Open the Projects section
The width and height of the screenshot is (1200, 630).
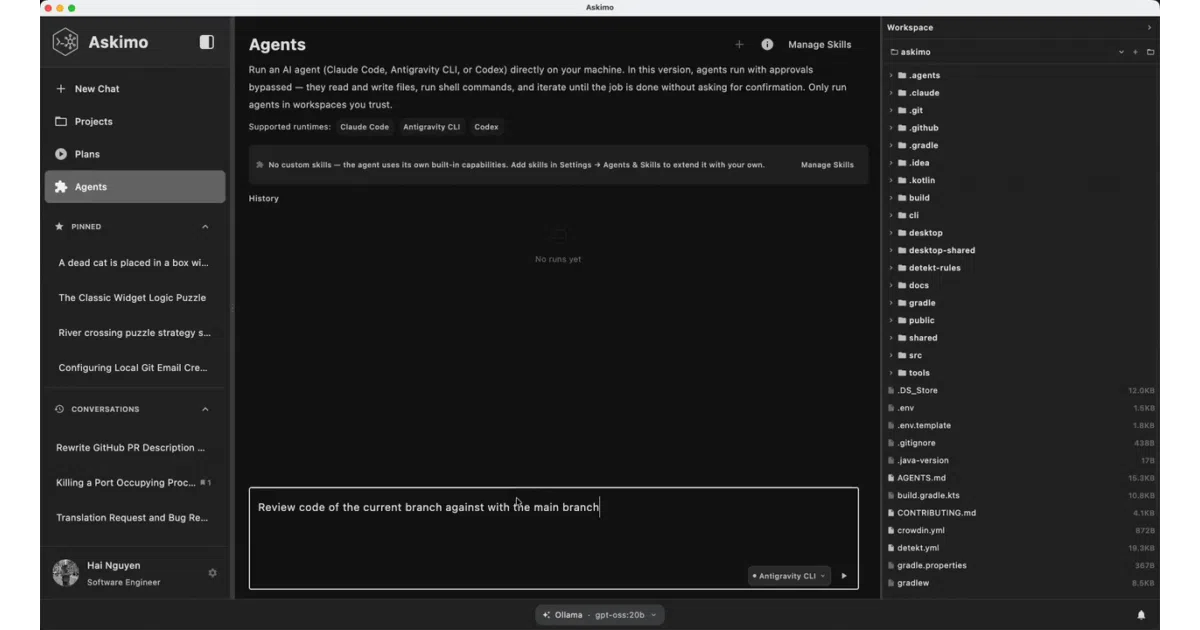pos(135,122)
